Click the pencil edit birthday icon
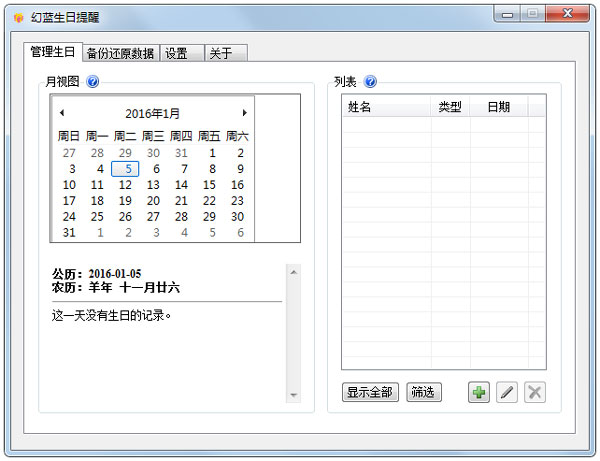 (x=507, y=393)
